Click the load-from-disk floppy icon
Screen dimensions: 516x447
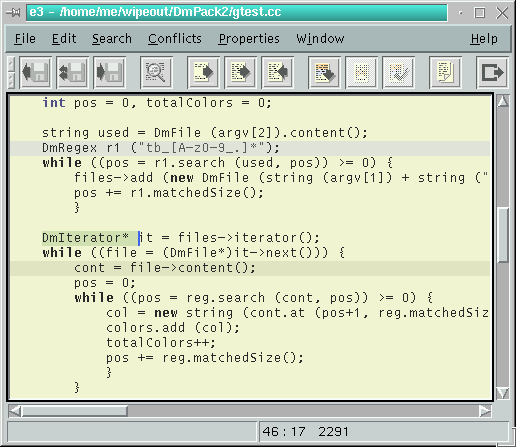point(36,72)
